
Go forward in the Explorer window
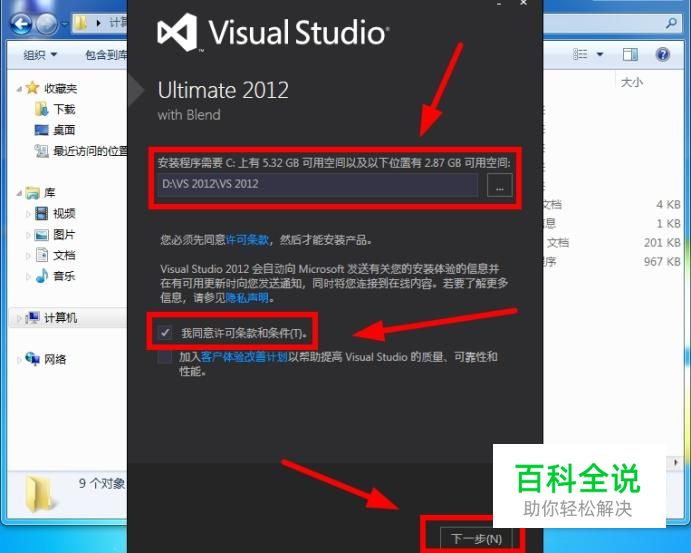tap(46, 23)
